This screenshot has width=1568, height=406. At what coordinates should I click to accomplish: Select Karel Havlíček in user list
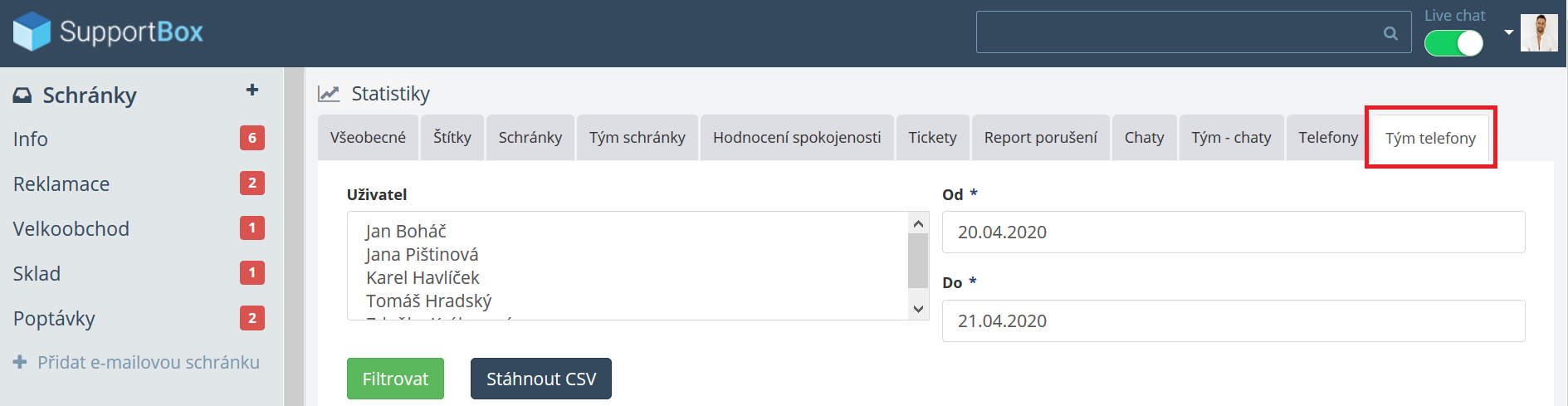pos(423,277)
